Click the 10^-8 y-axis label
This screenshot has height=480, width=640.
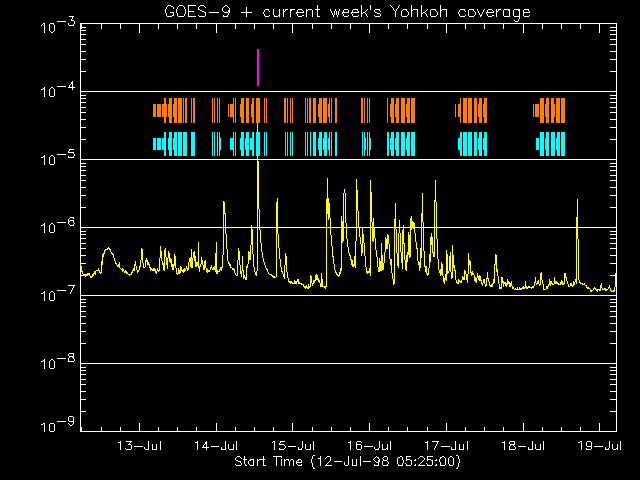(x=58, y=362)
